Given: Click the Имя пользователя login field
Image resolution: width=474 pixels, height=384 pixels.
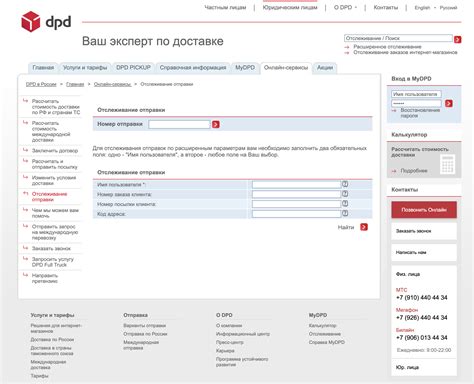Looking at the screenshot, I should point(416,94).
